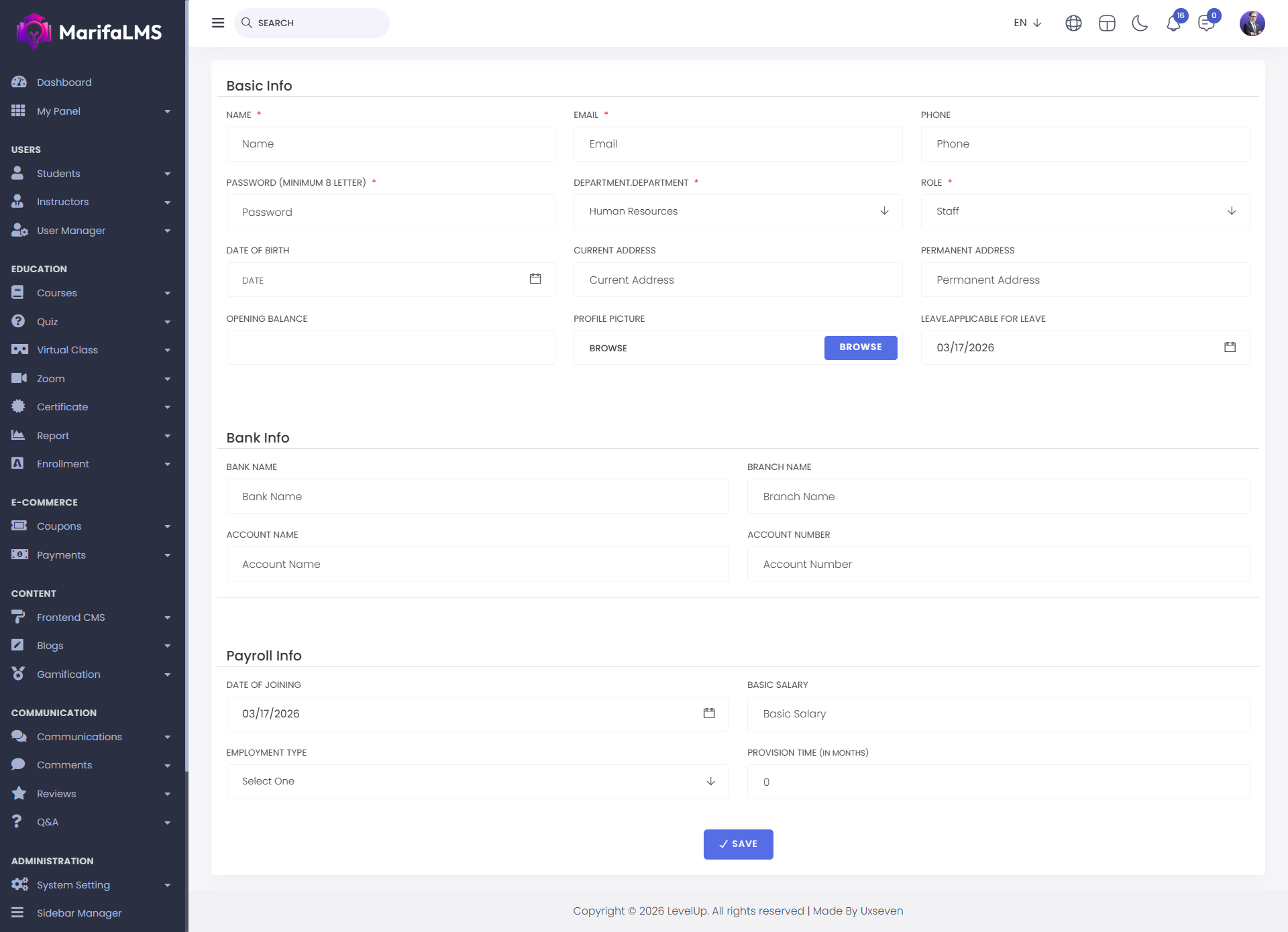Click the layout panel icon in header
Screen dimensions: 1288x932
click(x=1107, y=23)
